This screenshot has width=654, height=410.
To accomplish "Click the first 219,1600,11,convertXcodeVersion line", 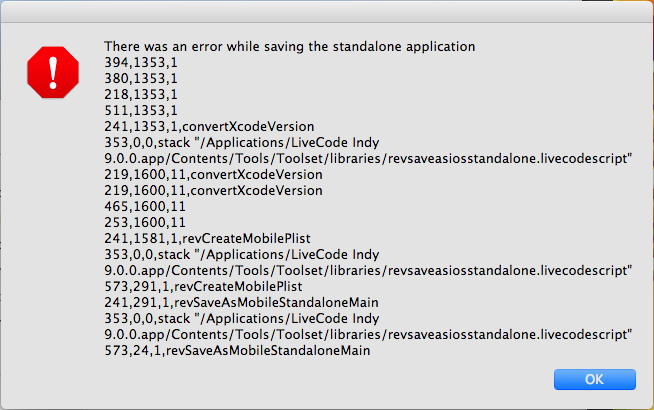I will tap(213, 175).
